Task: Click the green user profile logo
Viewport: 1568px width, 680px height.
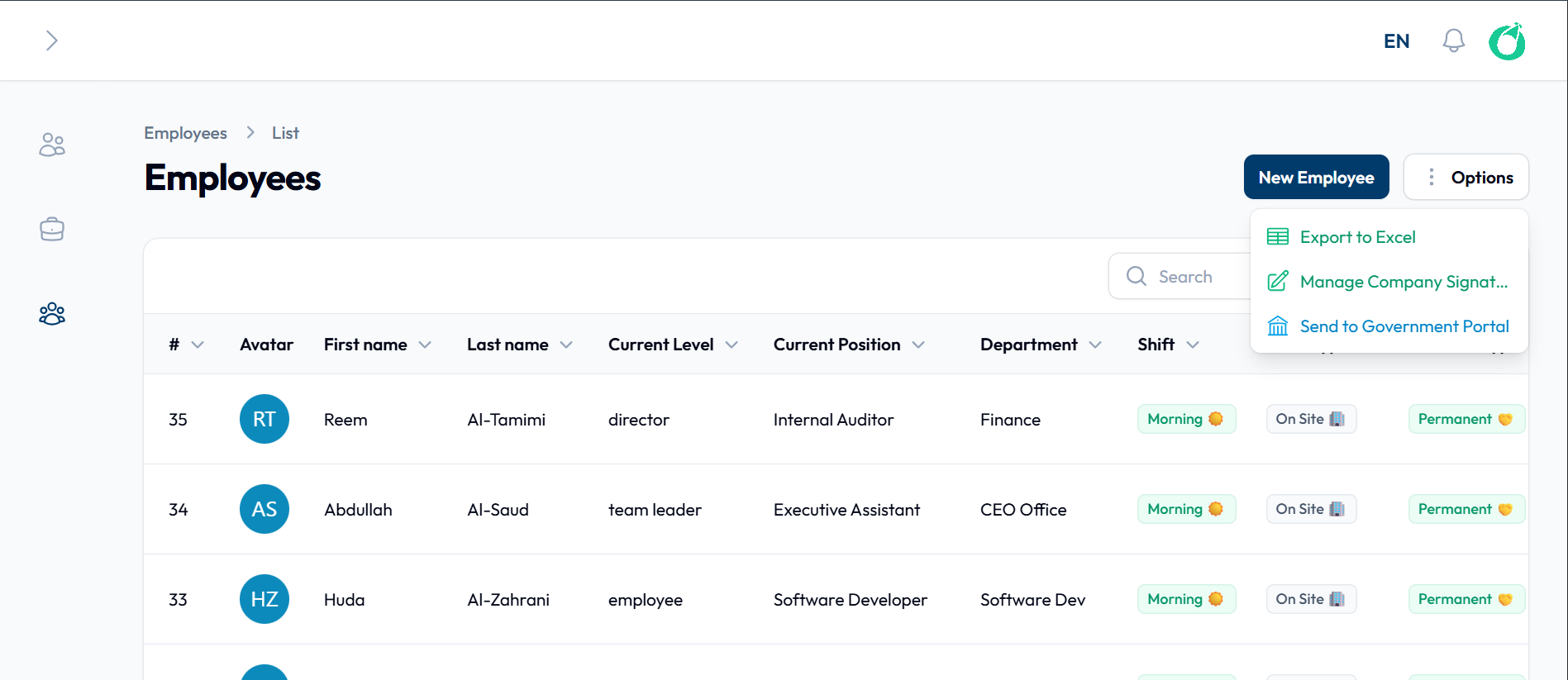Action: click(x=1507, y=41)
